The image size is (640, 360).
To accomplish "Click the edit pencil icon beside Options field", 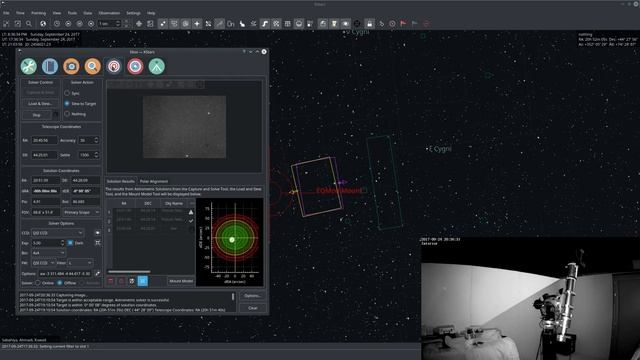I will 98,273.
